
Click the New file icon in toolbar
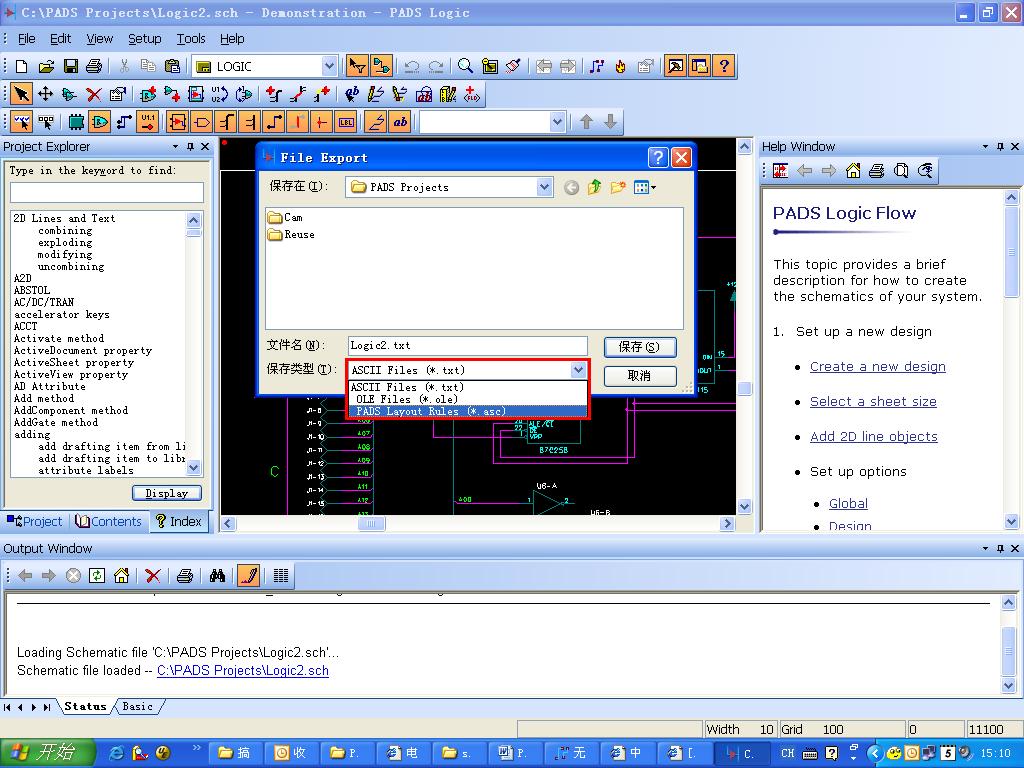pos(22,66)
